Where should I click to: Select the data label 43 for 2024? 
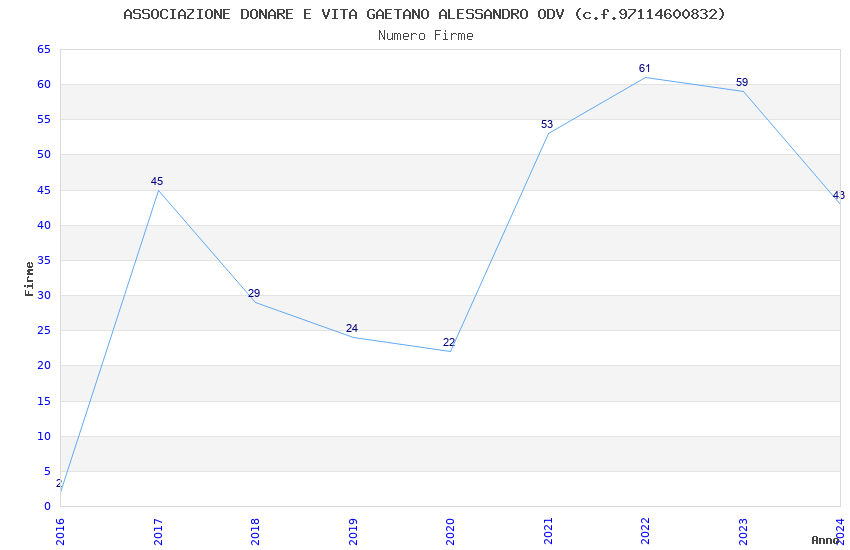(839, 195)
